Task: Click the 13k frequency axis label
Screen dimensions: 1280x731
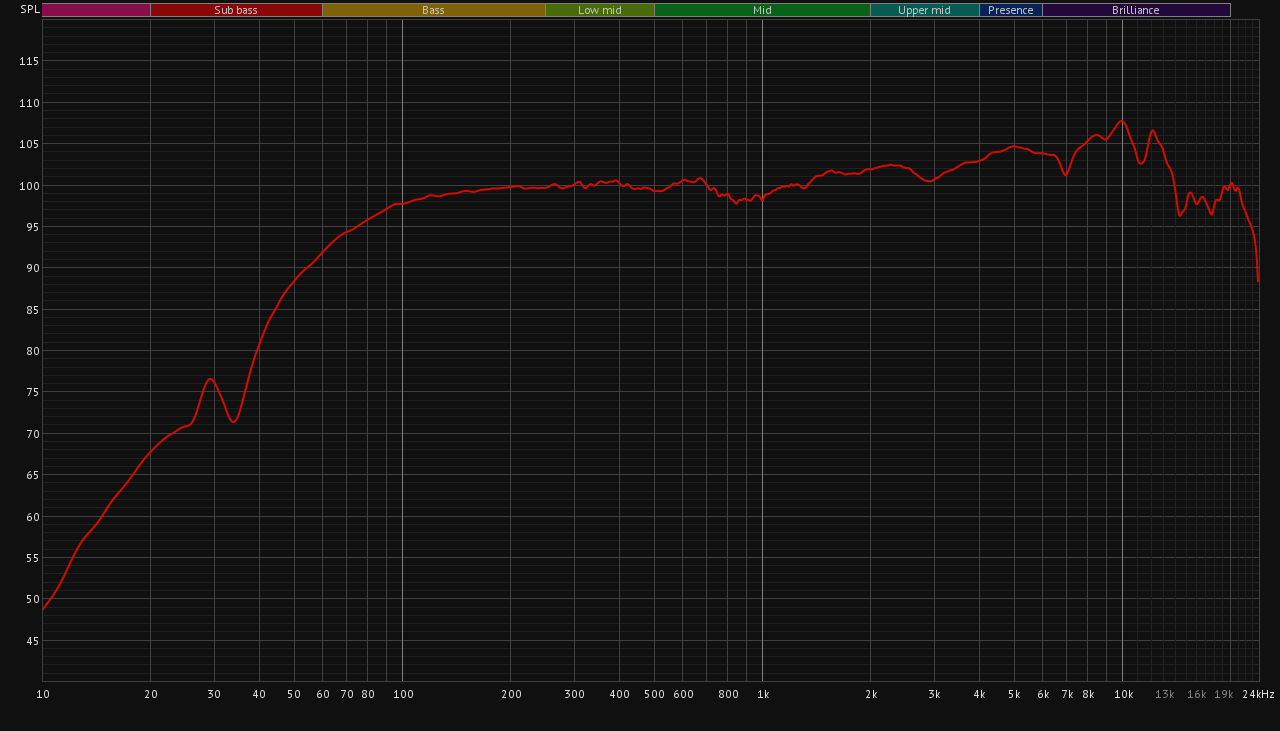Action: [x=1164, y=694]
